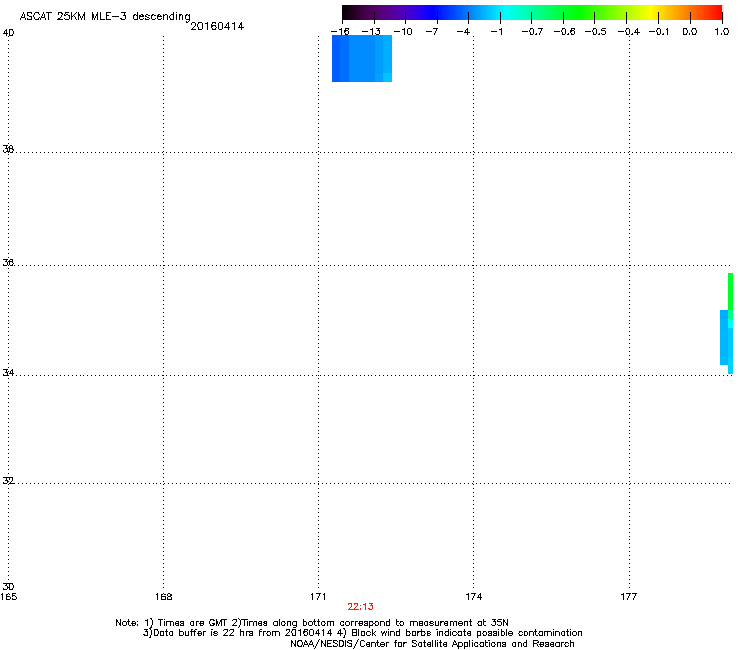Click the 0.0 color scale label

coord(690,32)
